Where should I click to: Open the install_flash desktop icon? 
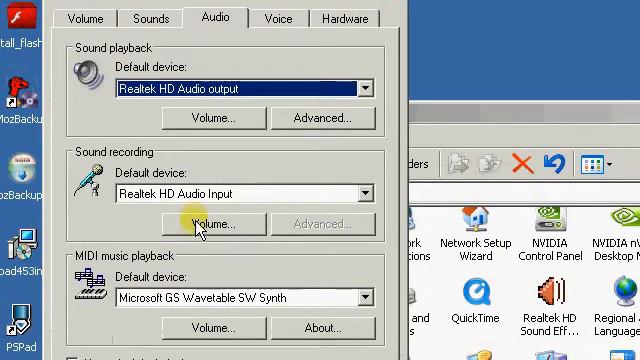tap(20, 24)
